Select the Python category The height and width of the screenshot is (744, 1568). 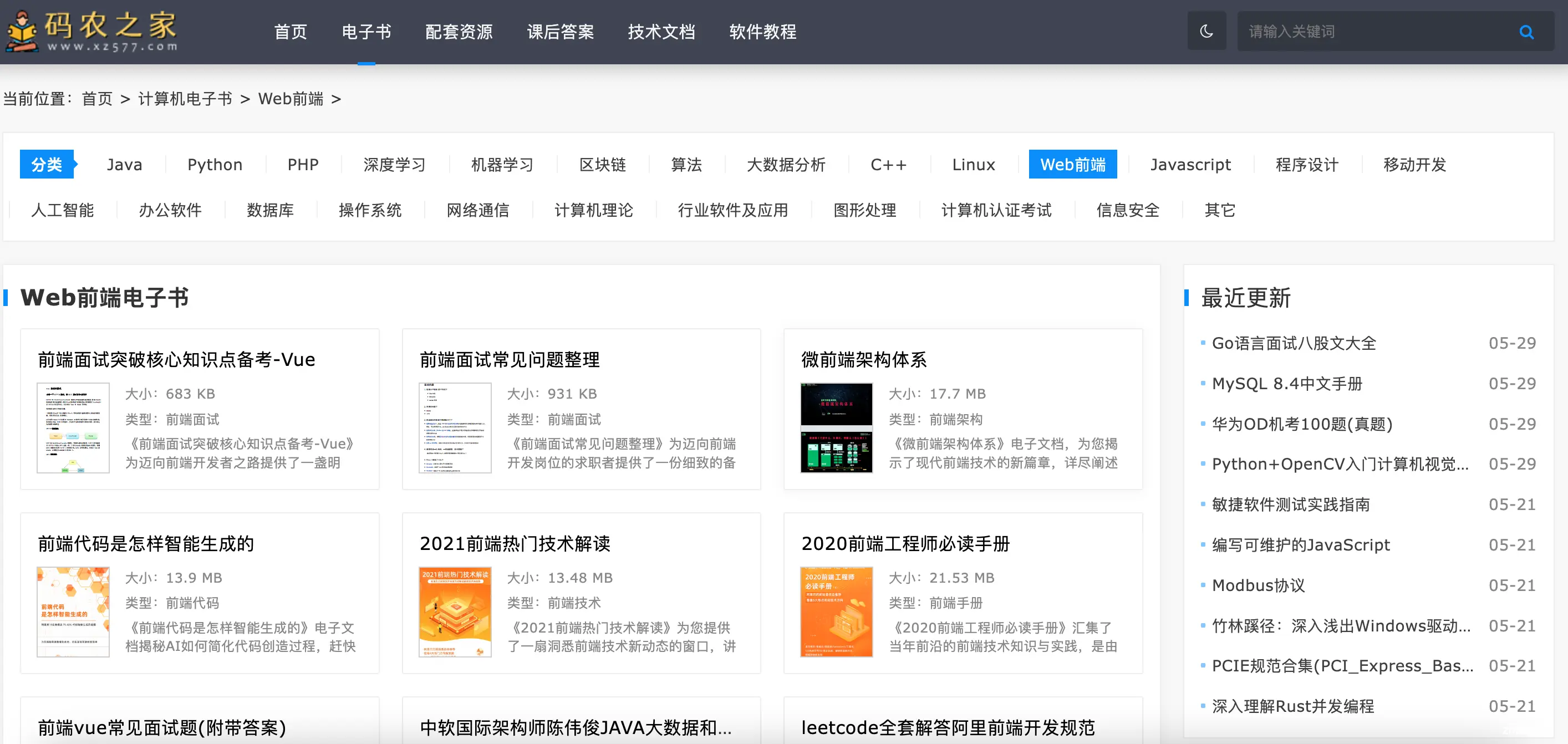coord(215,165)
